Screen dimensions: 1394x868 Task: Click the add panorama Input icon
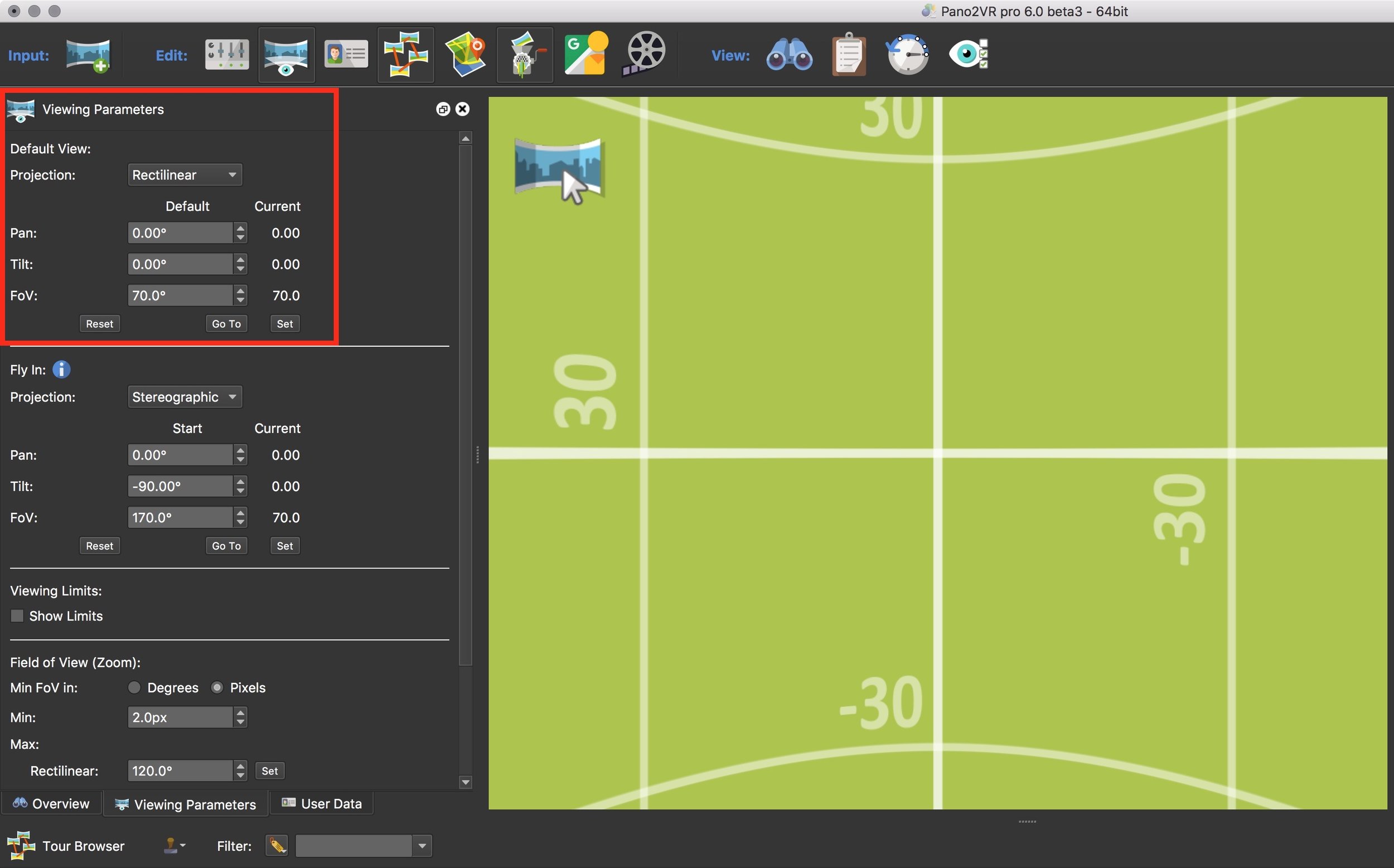click(88, 55)
